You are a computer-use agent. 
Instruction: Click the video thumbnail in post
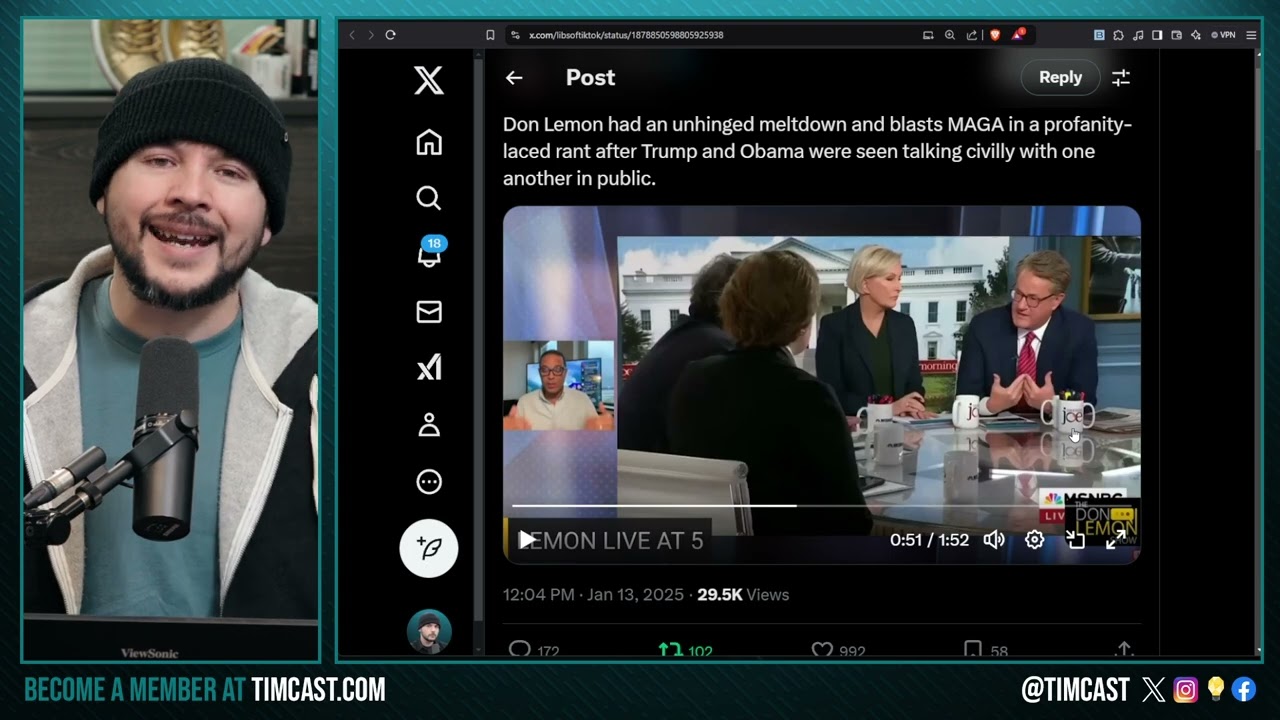821,385
